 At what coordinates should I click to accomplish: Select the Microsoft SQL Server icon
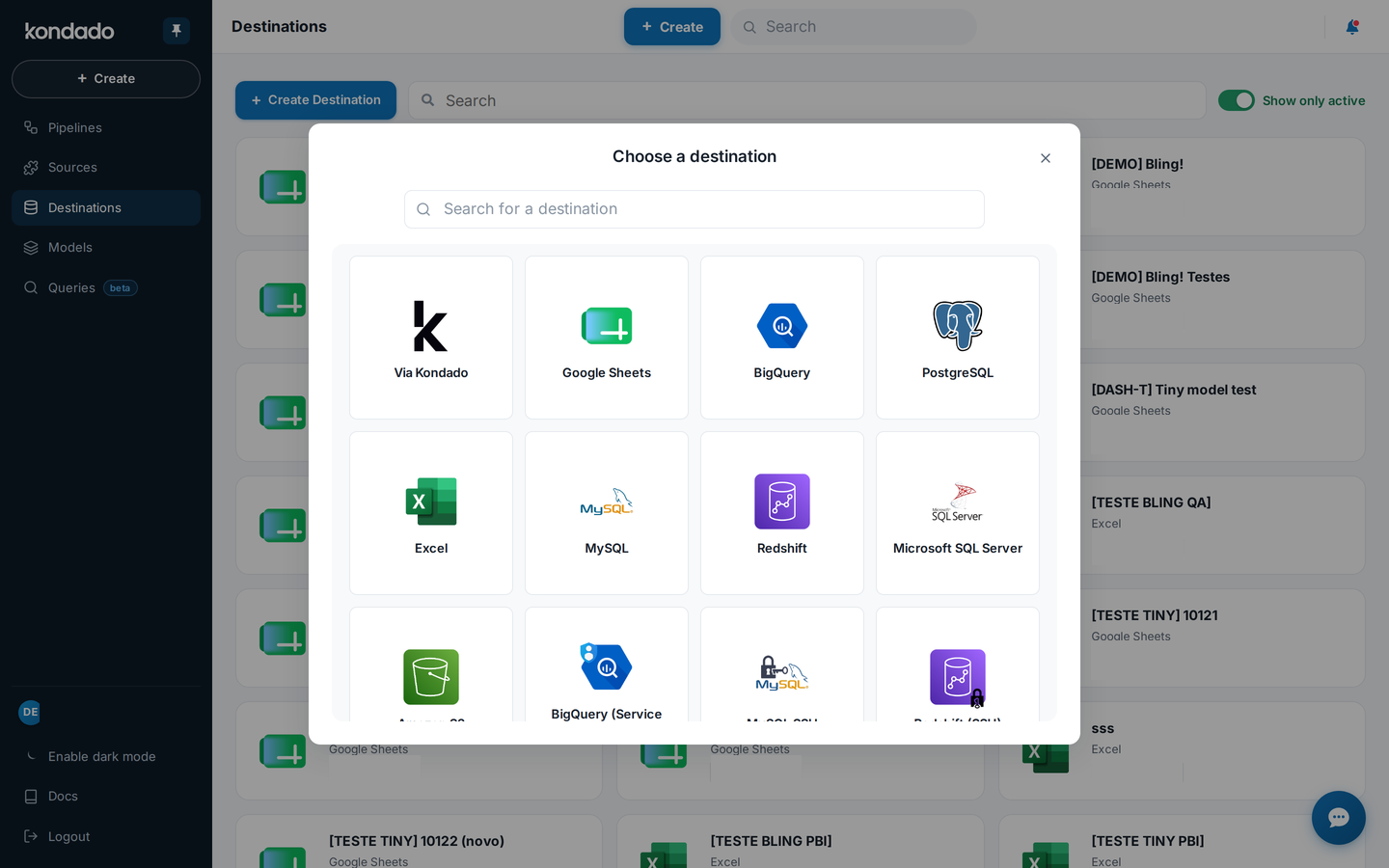pos(958,502)
